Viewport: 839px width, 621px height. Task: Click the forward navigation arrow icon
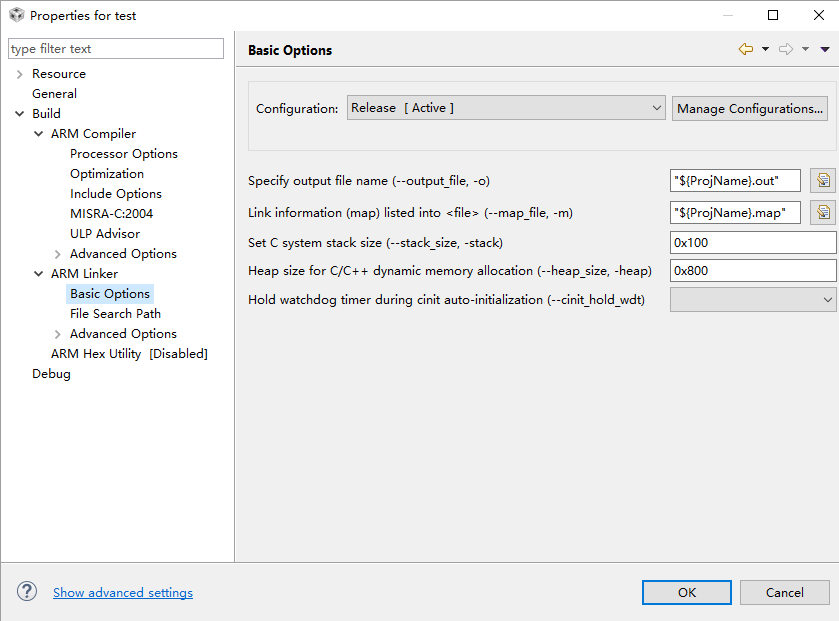(x=786, y=49)
